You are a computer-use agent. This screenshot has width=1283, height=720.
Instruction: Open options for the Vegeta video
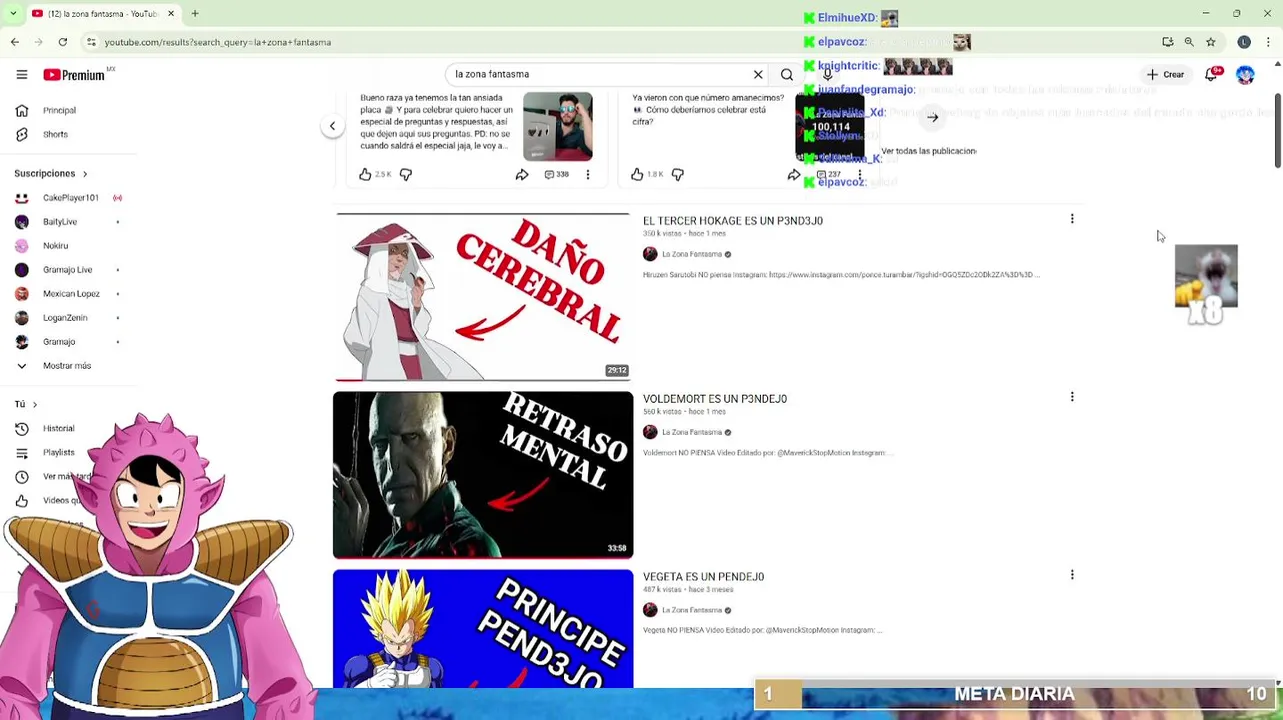click(1072, 575)
